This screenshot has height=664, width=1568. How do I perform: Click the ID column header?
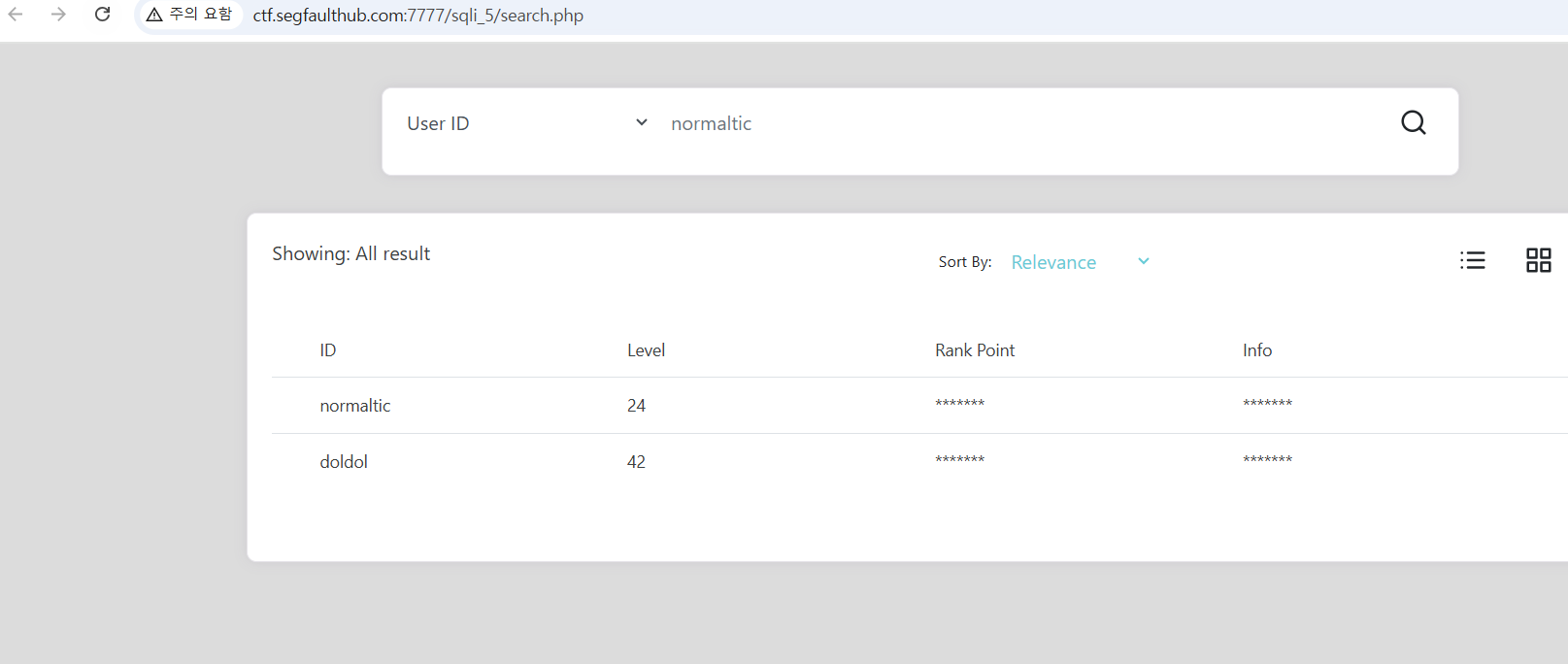[328, 350]
